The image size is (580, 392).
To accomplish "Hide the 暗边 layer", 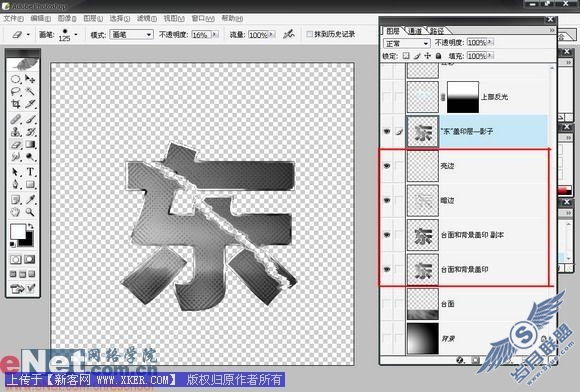I will pos(387,200).
